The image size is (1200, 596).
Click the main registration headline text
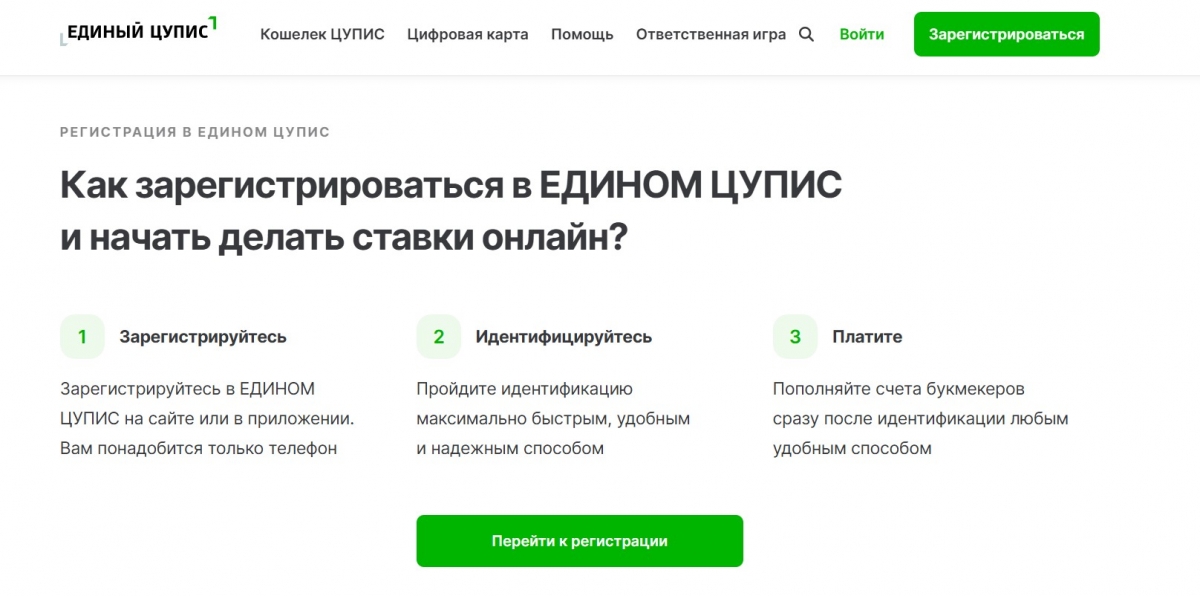pos(451,212)
